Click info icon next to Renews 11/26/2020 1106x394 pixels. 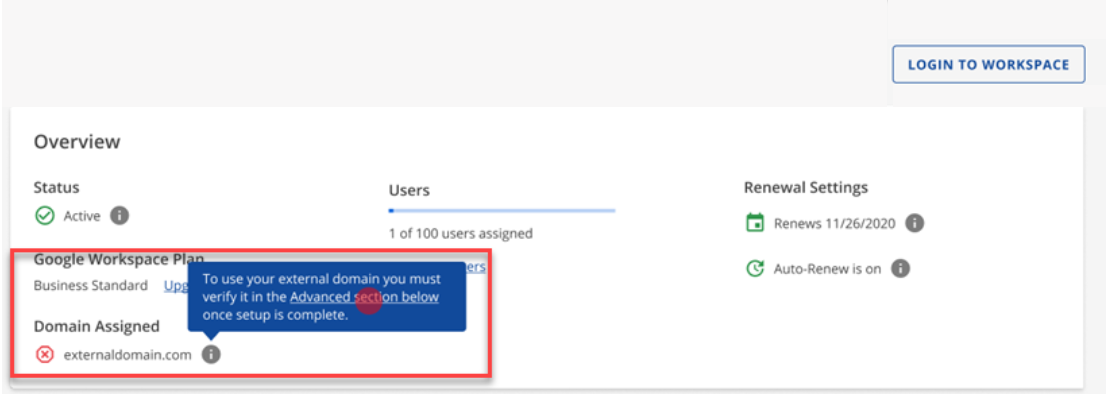tap(915, 223)
